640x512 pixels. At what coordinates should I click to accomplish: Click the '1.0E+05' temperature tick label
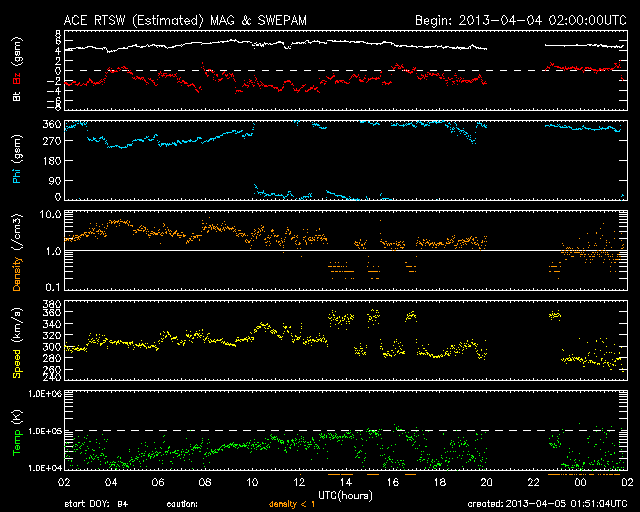click(x=45, y=431)
